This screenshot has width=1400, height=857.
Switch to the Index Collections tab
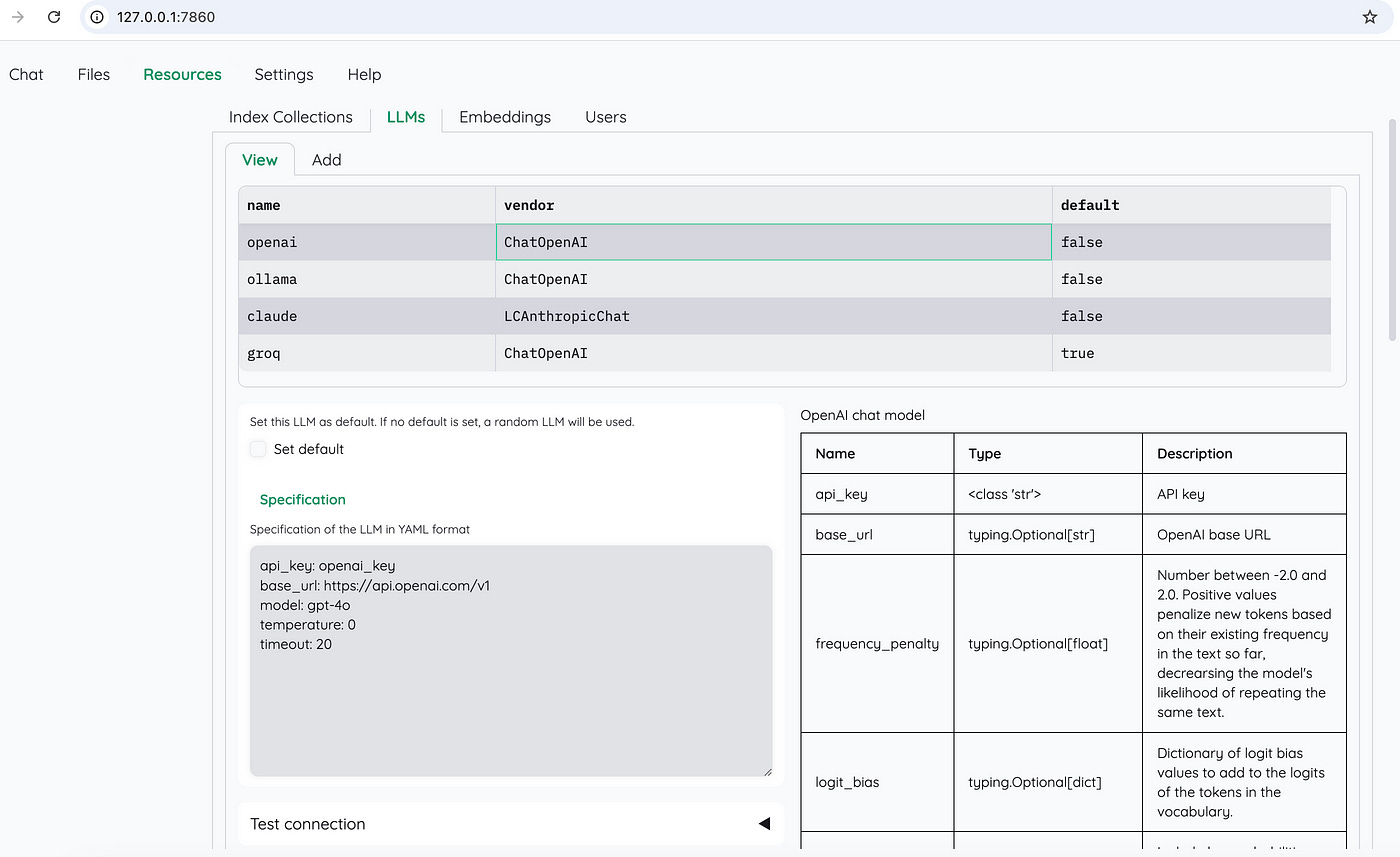290,117
